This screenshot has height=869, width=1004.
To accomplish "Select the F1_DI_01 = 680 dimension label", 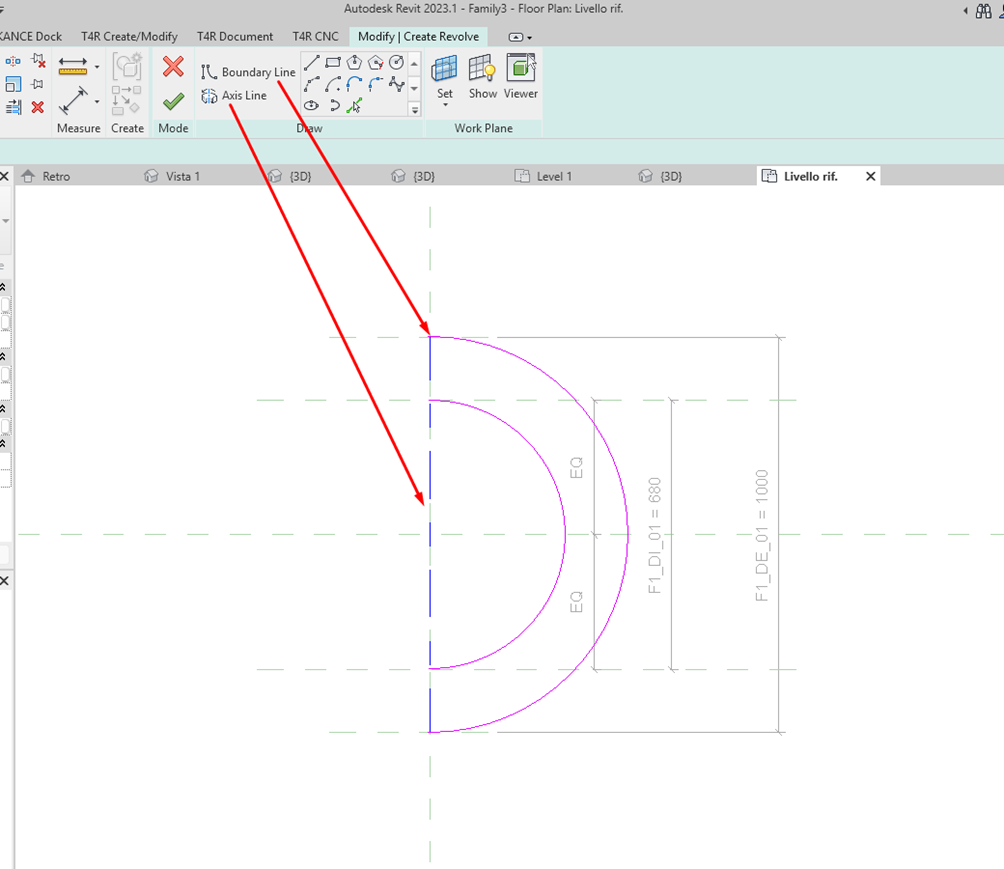I will tap(654, 535).
